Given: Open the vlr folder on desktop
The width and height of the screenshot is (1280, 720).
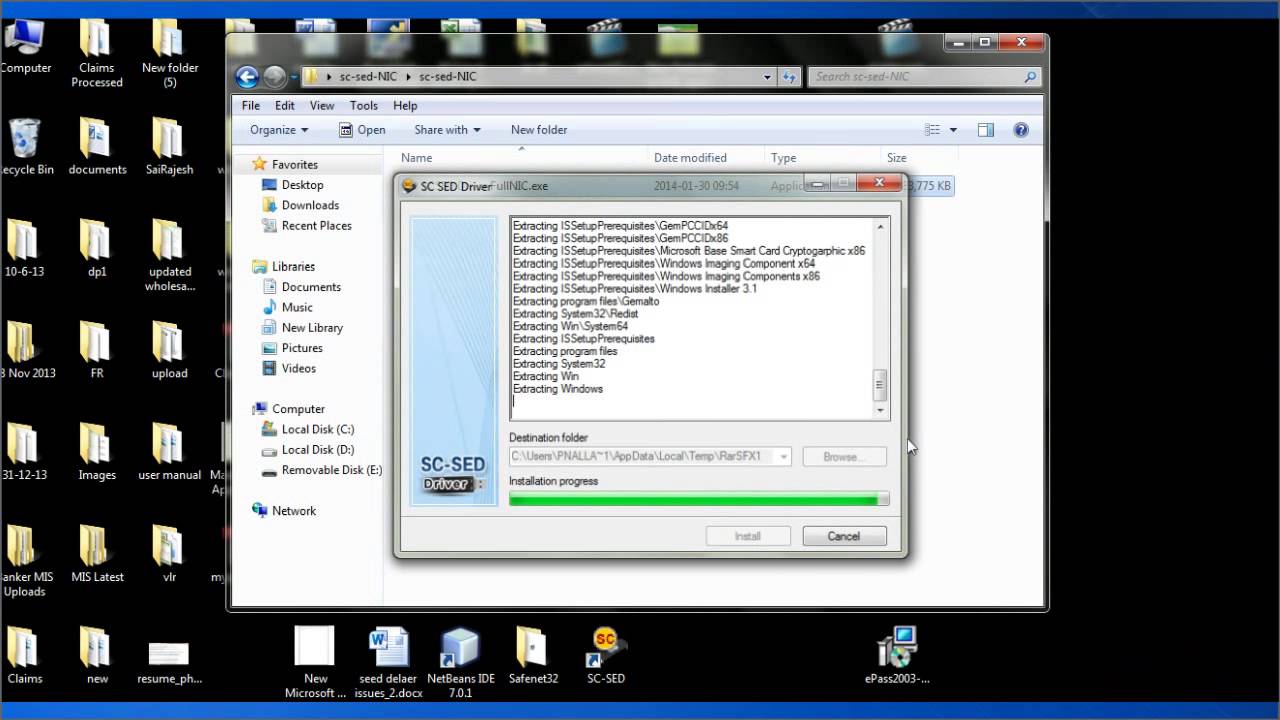Looking at the screenshot, I should pyautogui.click(x=169, y=555).
